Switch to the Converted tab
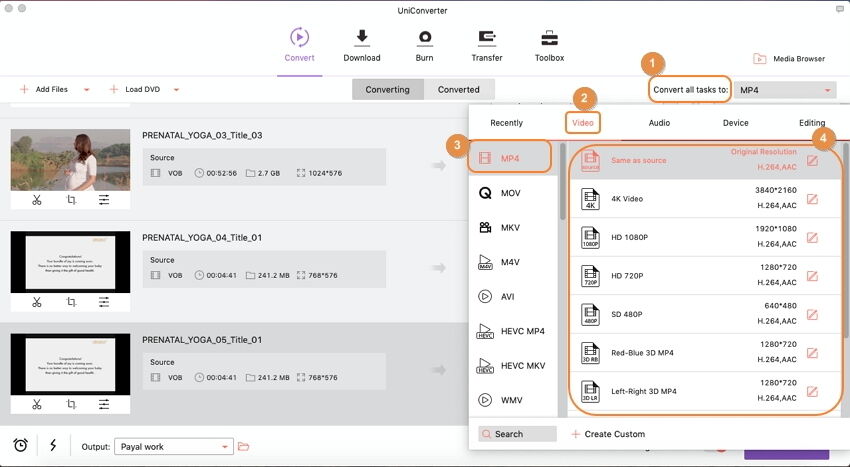 459,89
